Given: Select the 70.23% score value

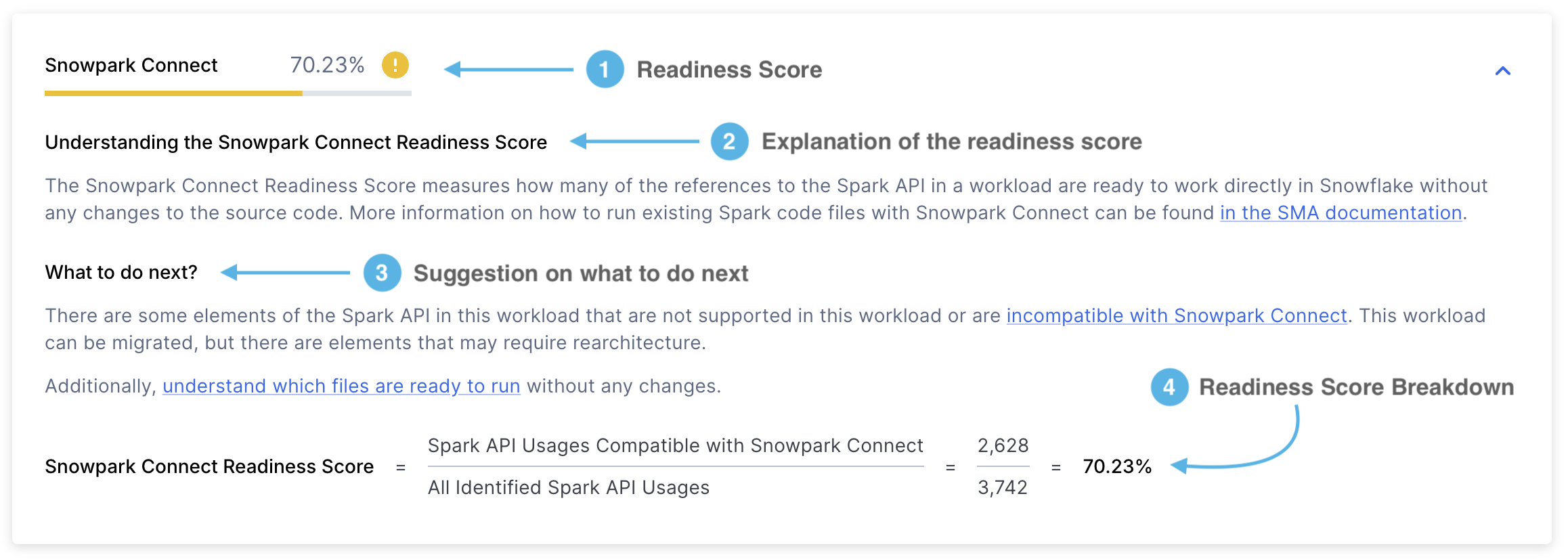Looking at the screenshot, I should tap(328, 66).
